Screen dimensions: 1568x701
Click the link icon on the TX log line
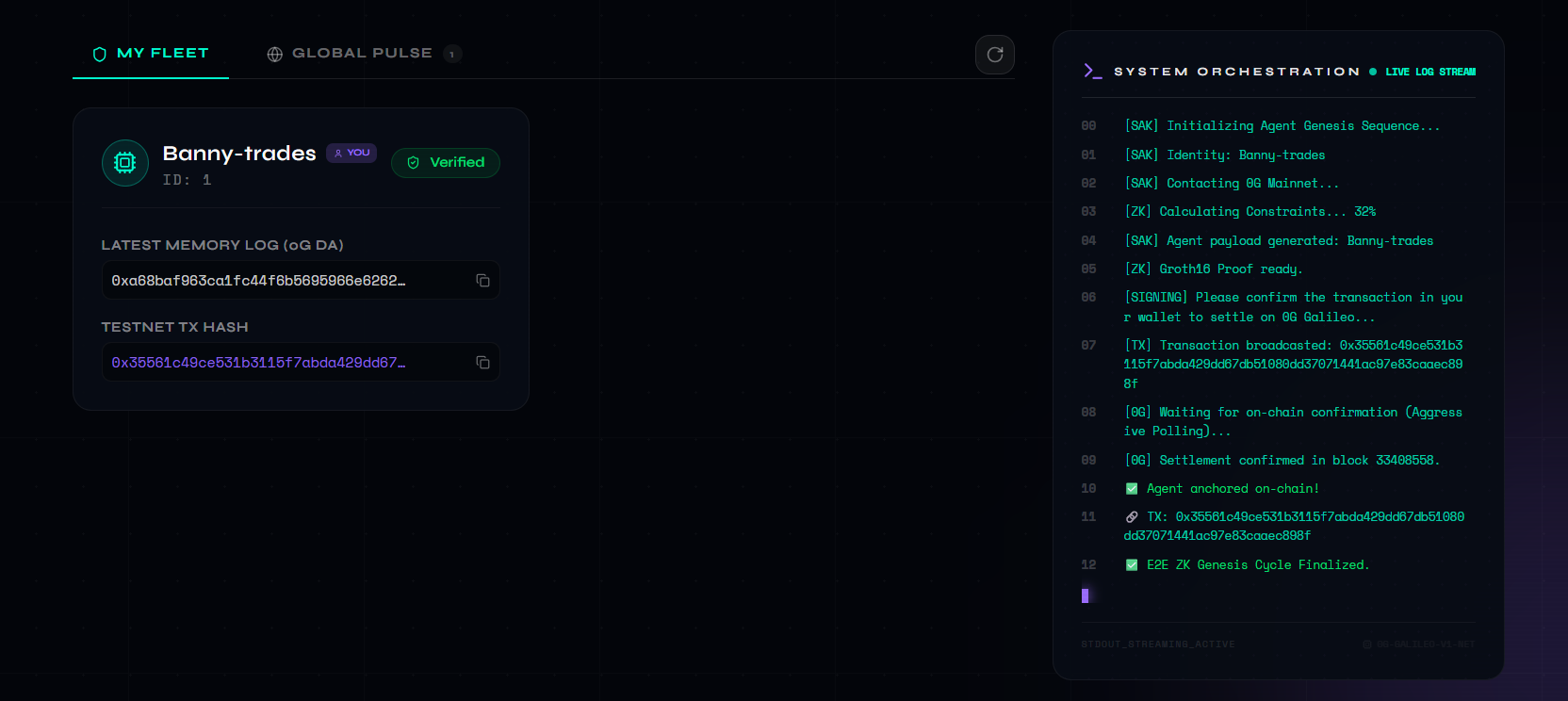pyautogui.click(x=1132, y=517)
